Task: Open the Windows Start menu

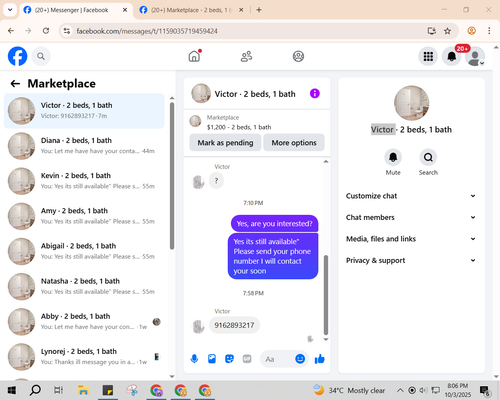Action: coord(12,390)
